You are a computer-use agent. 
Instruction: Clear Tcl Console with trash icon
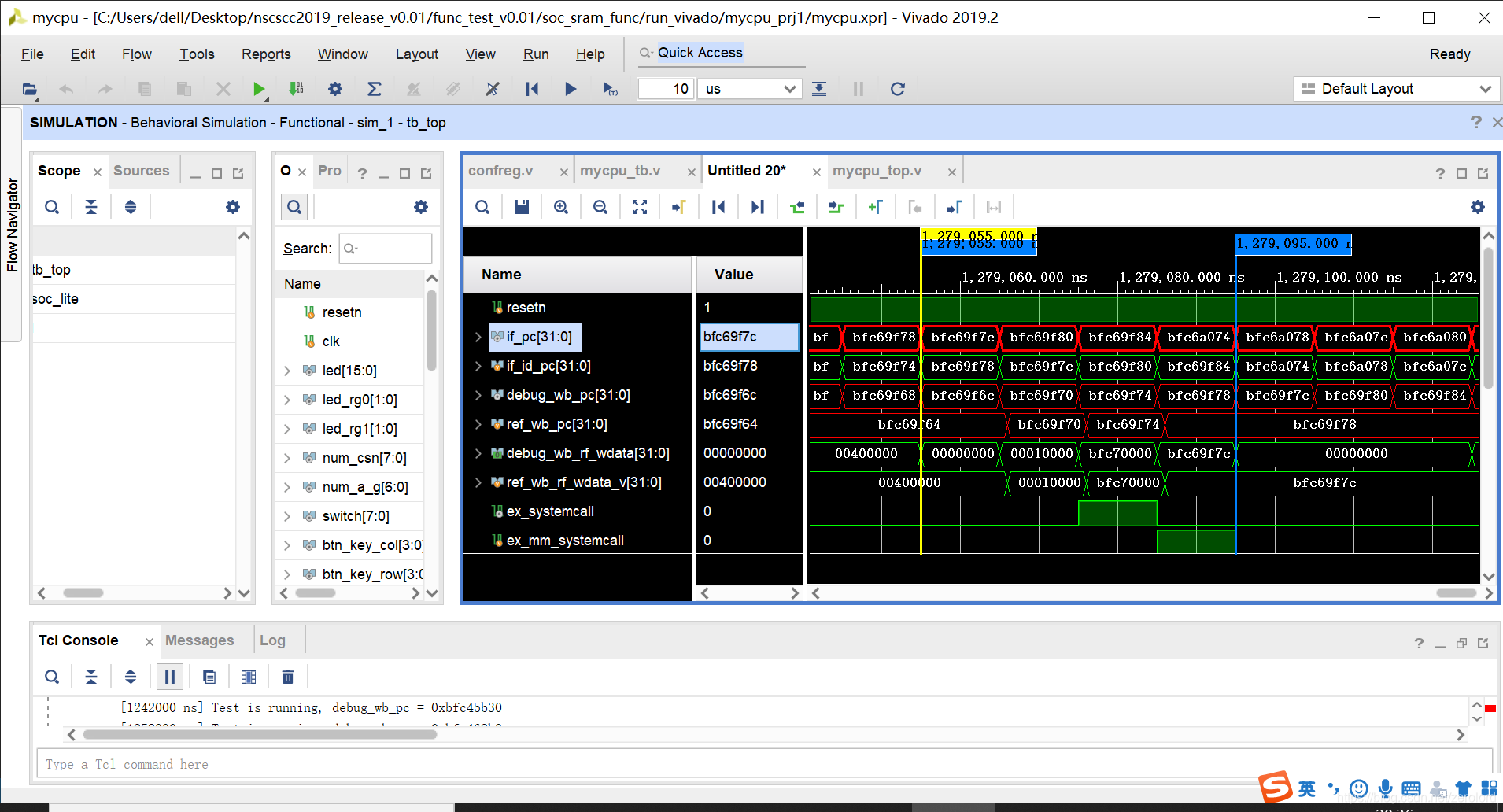pyautogui.click(x=288, y=677)
